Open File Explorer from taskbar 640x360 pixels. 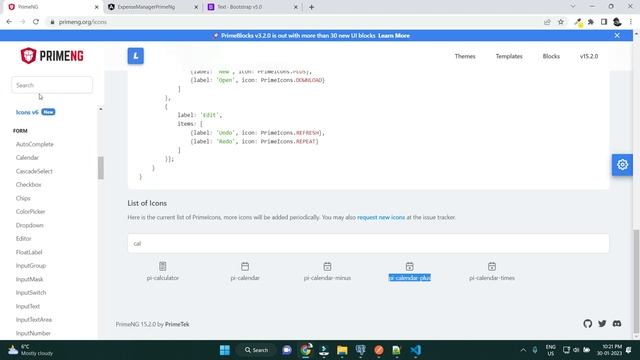[342, 350]
